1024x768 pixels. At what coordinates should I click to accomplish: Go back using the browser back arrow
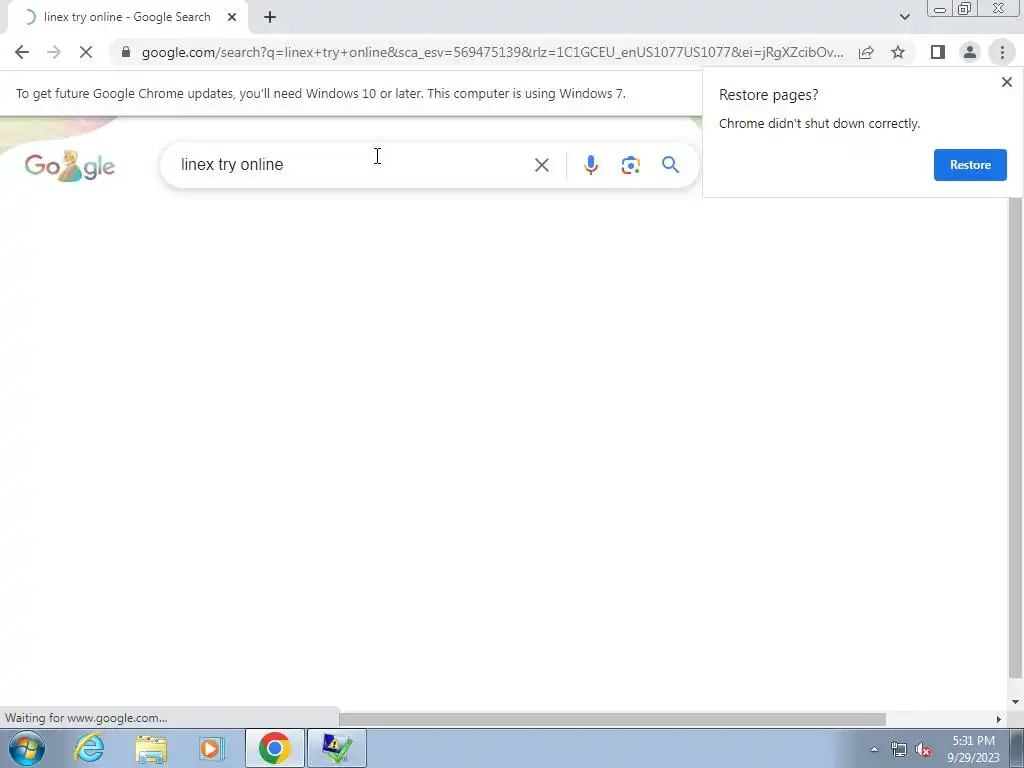(x=22, y=52)
